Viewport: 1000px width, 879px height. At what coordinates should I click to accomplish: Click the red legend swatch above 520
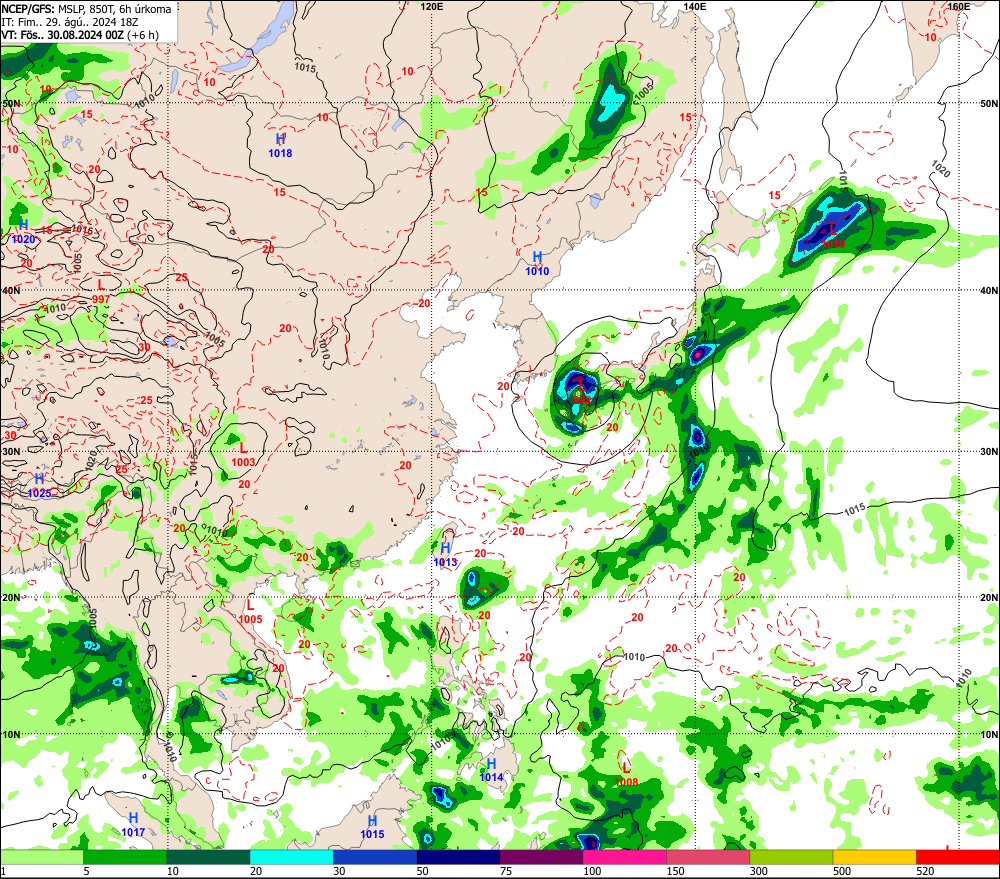click(x=958, y=857)
